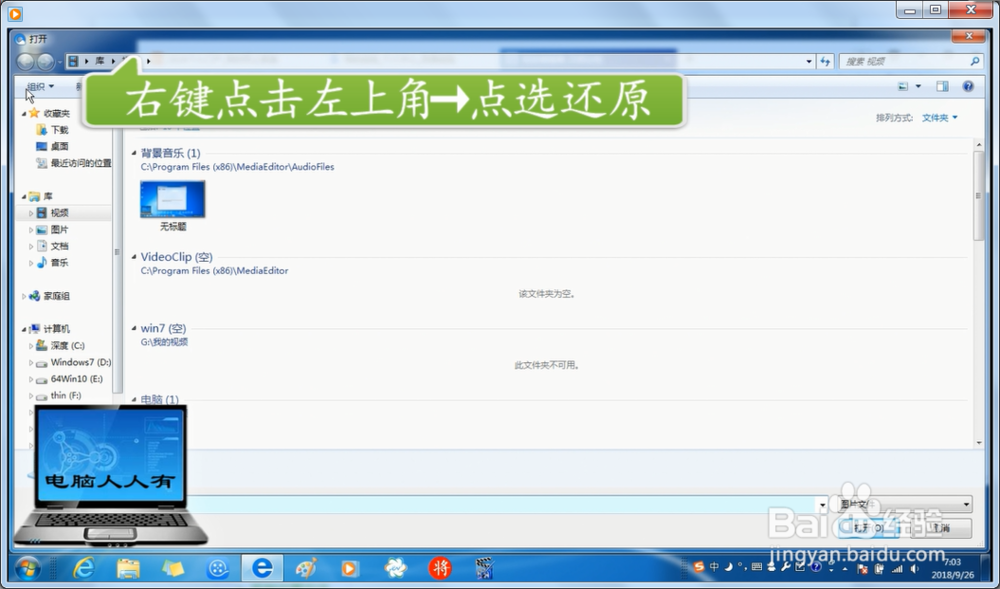The image size is (1000, 589).
Task: Open the active blue e browser taskbar button
Action: pos(262,567)
